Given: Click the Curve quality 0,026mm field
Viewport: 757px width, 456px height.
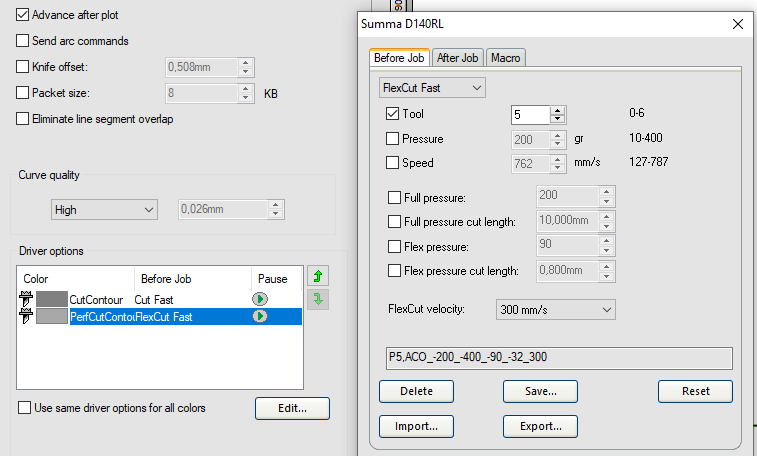Looking at the screenshot, I should (x=223, y=209).
